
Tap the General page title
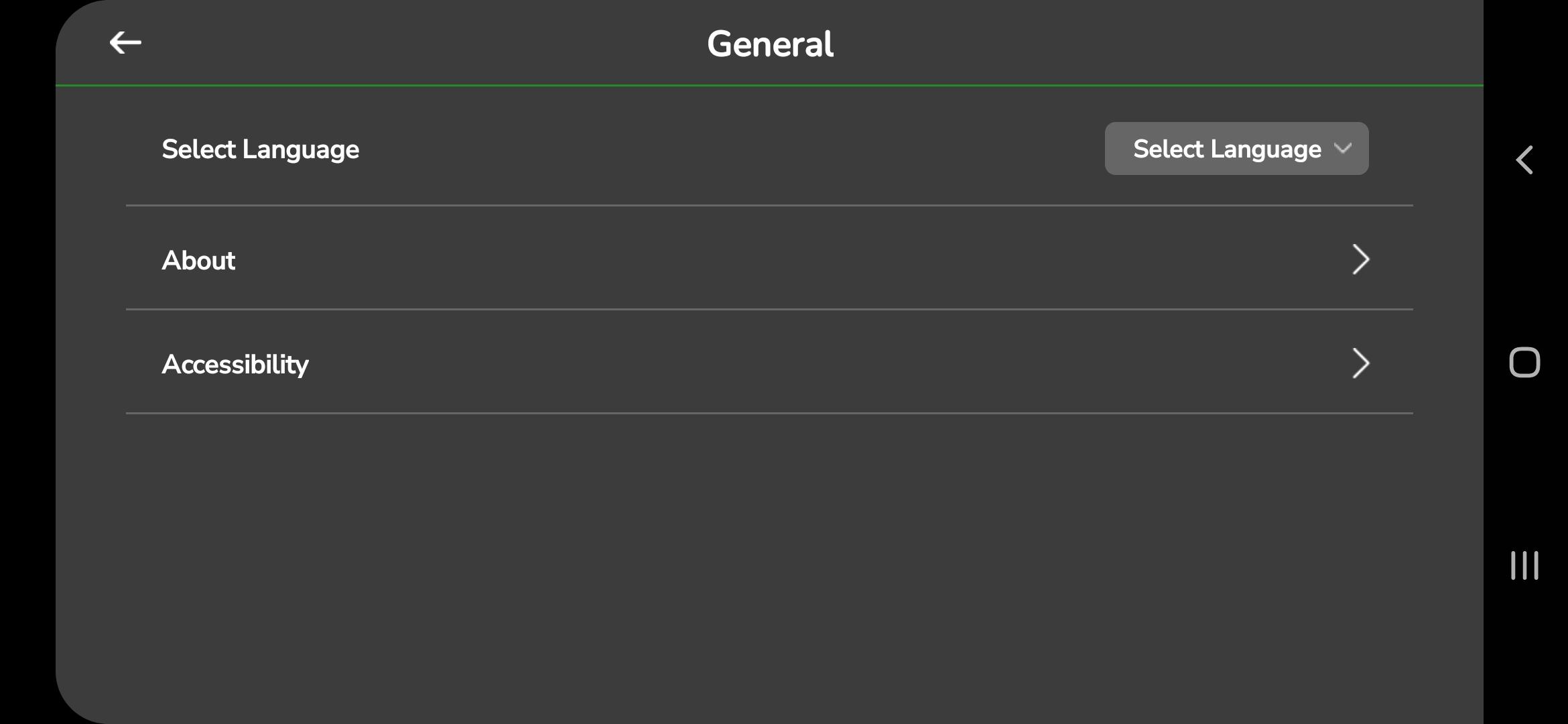[x=770, y=44]
